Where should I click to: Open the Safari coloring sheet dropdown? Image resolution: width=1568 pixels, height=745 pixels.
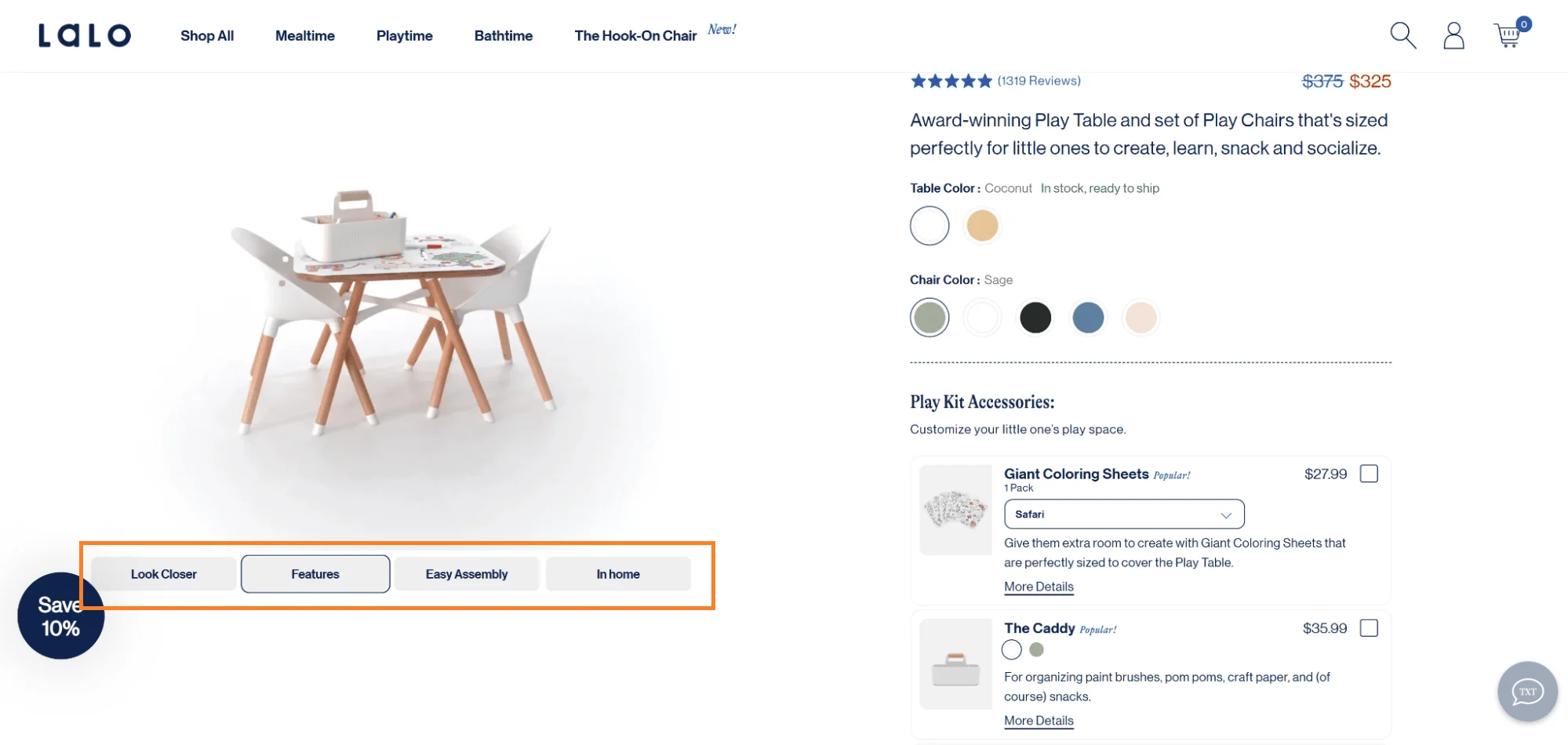pos(1123,514)
